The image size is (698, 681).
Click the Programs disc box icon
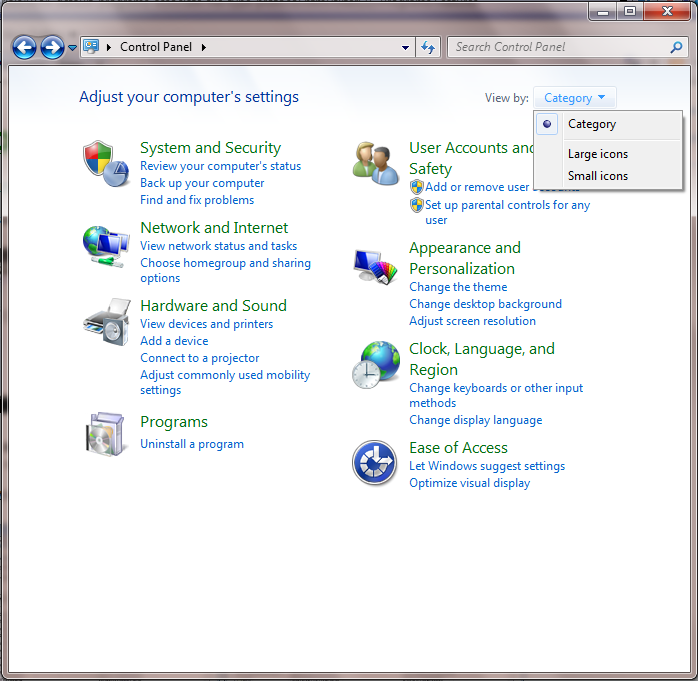(x=105, y=434)
